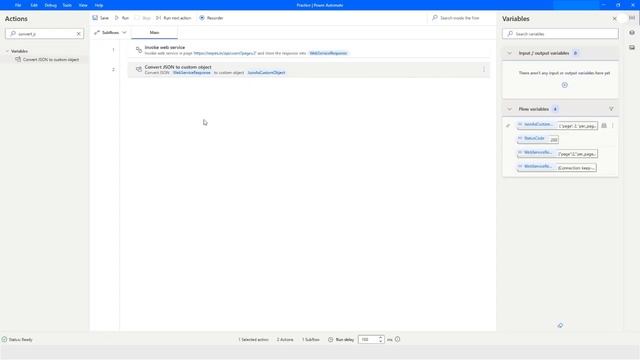The height and width of the screenshot is (360, 640).
Task: Toggle the Variables pane icon in right sidebar
Action: point(631,18)
